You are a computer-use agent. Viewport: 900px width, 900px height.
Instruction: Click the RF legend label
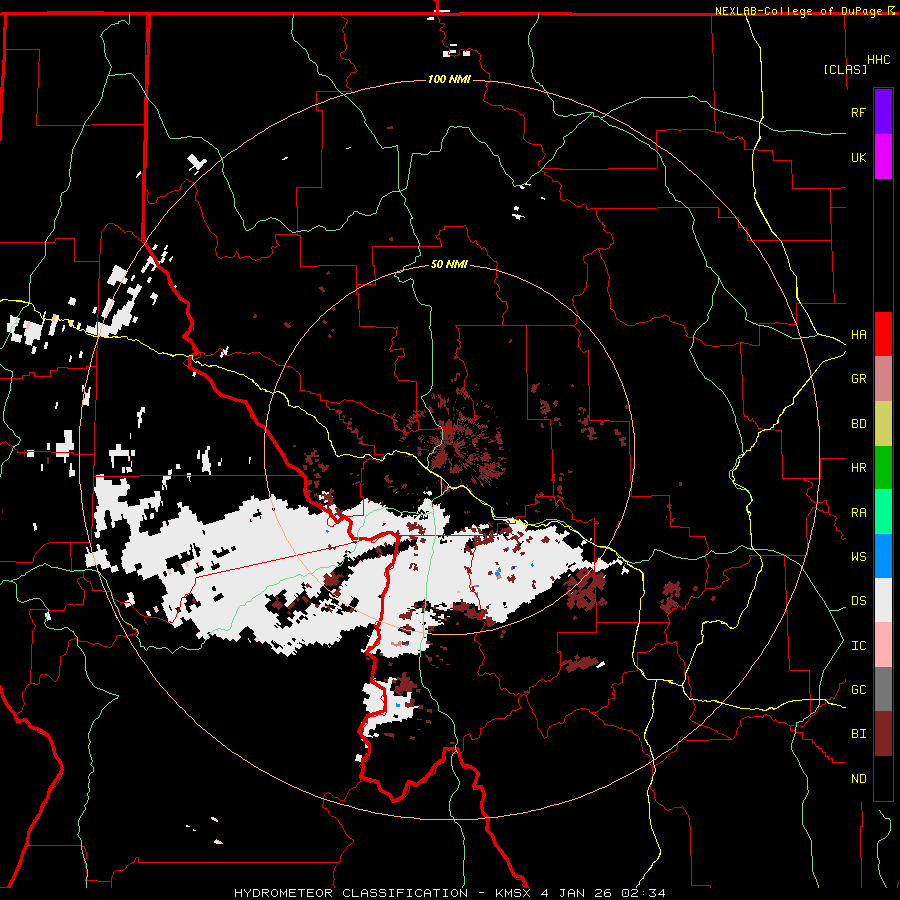859,112
